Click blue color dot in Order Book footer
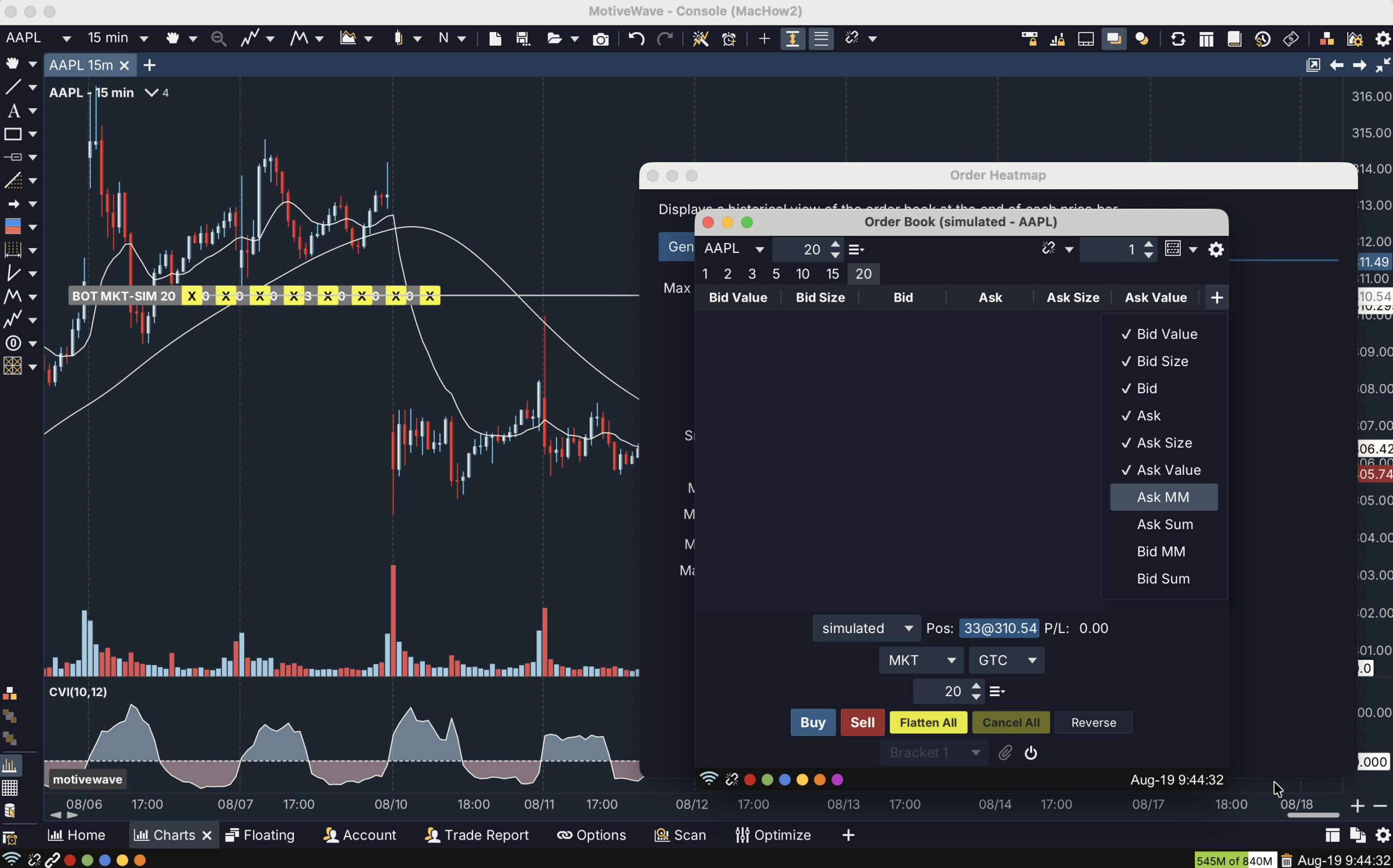Image resolution: width=1393 pixels, height=868 pixels. [x=785, y=779]
